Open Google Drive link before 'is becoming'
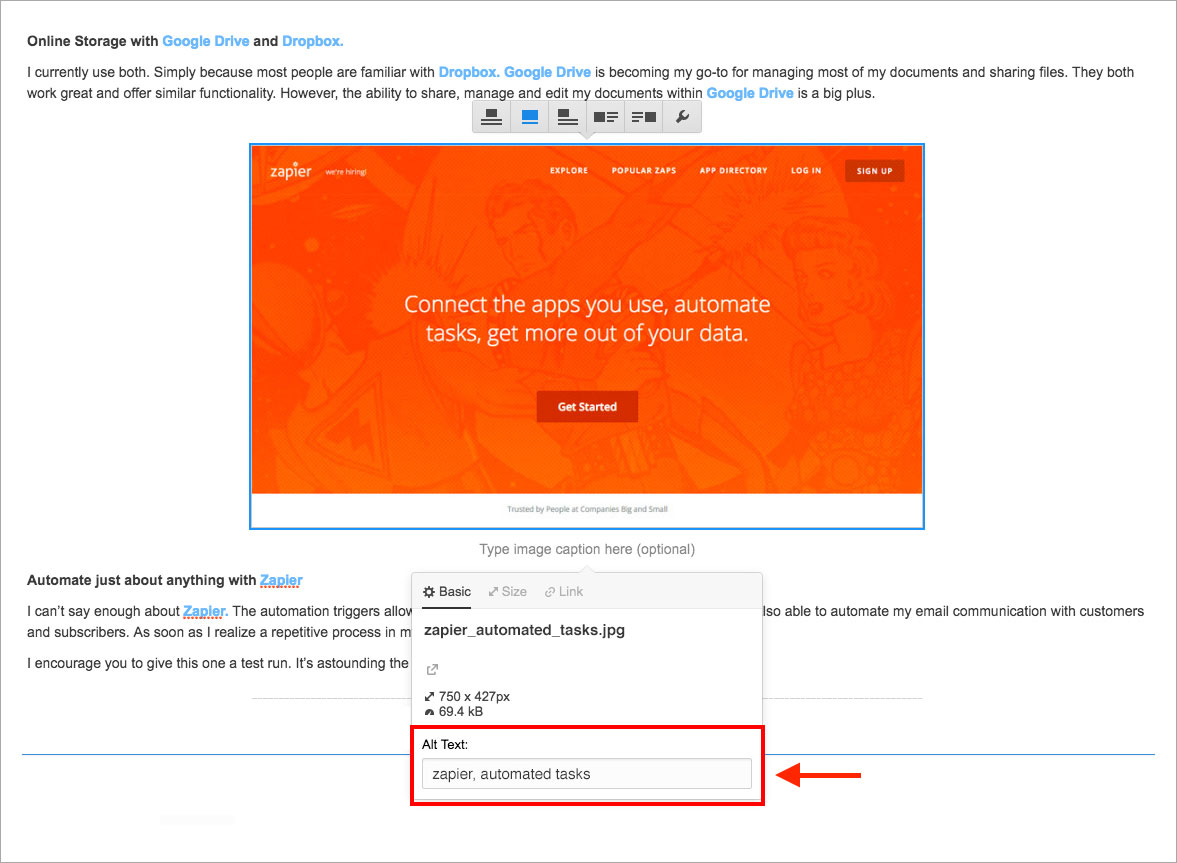 547,72
